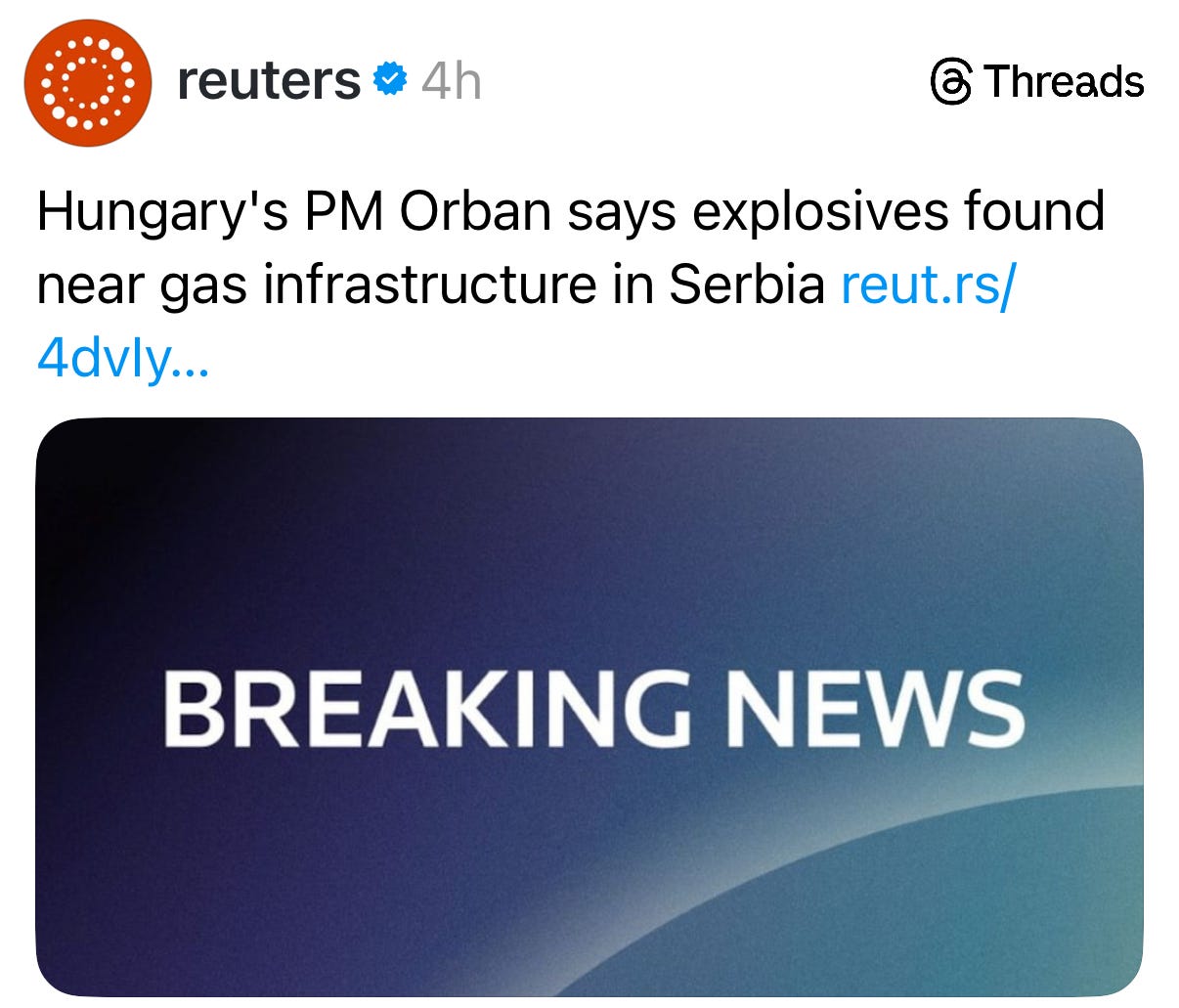
Task: Click the 4h post timestamp
Action: [x=452, y=81]
